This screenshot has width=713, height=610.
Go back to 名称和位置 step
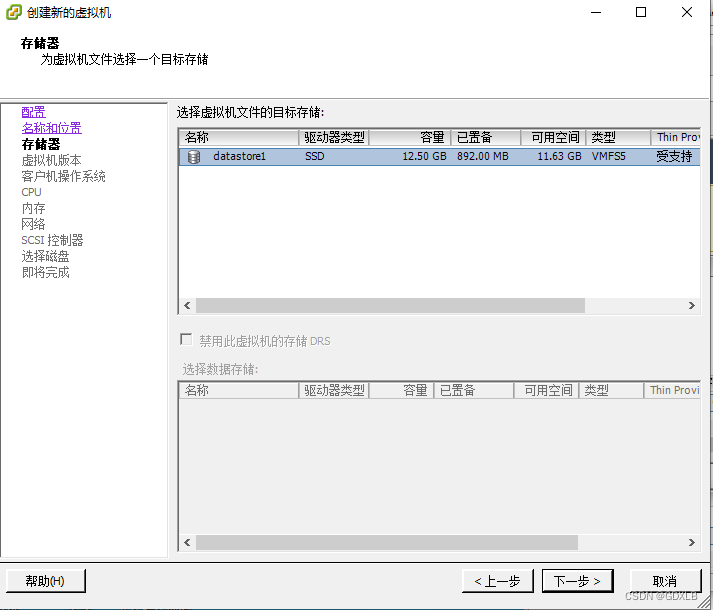point(52,128)
